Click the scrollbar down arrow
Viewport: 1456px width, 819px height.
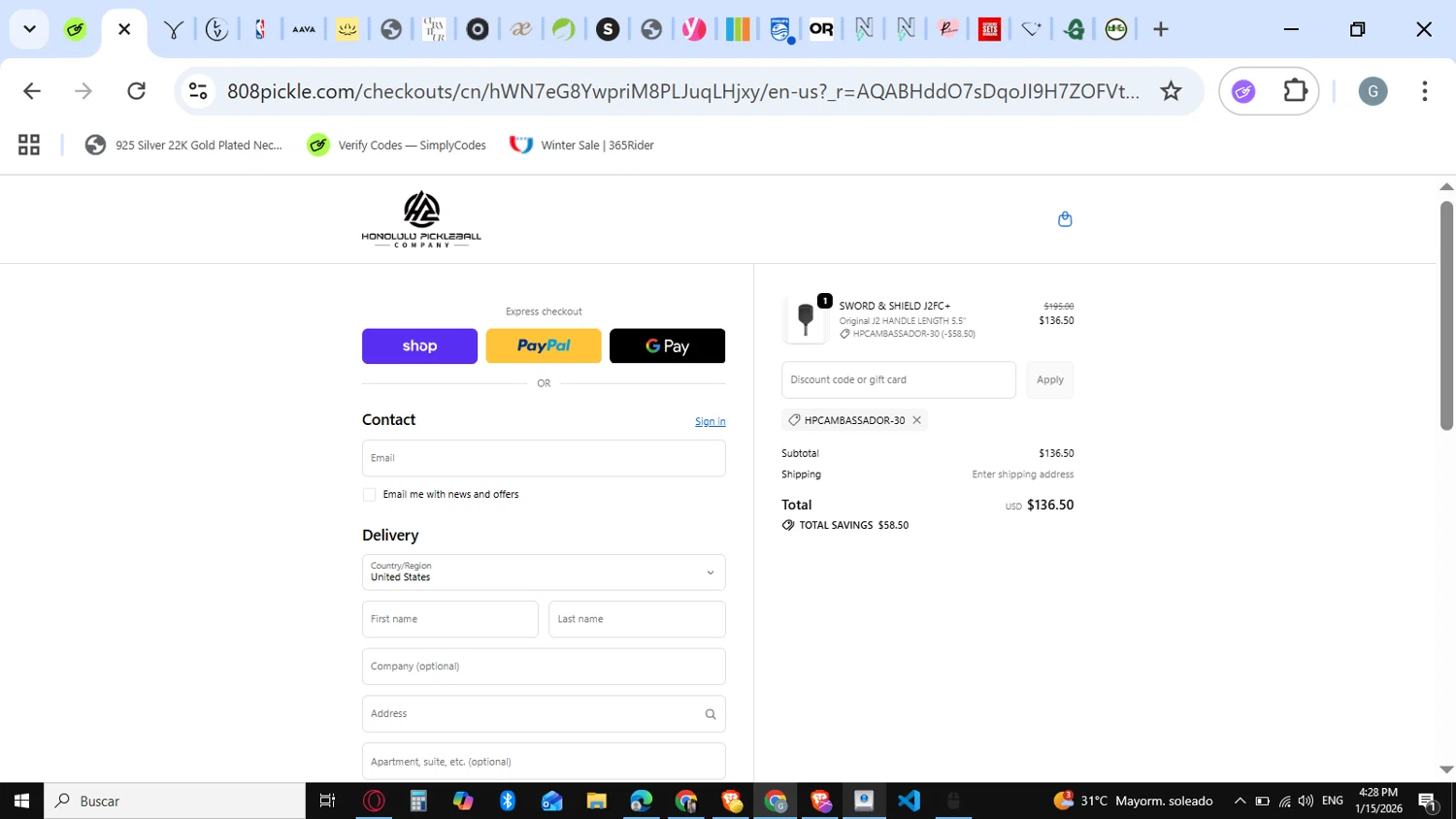1446,770
